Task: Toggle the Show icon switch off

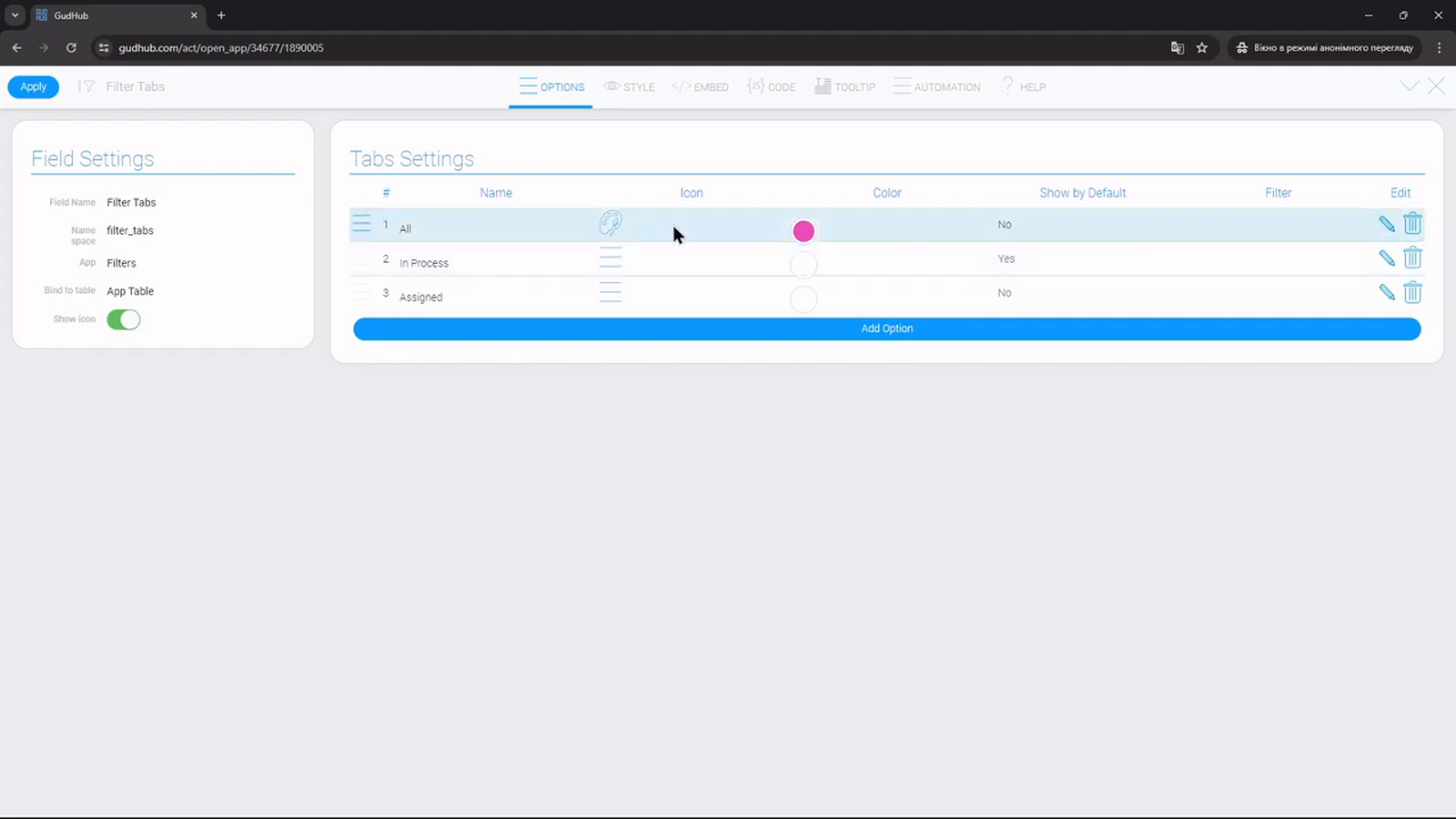Action: coord(124,319)
